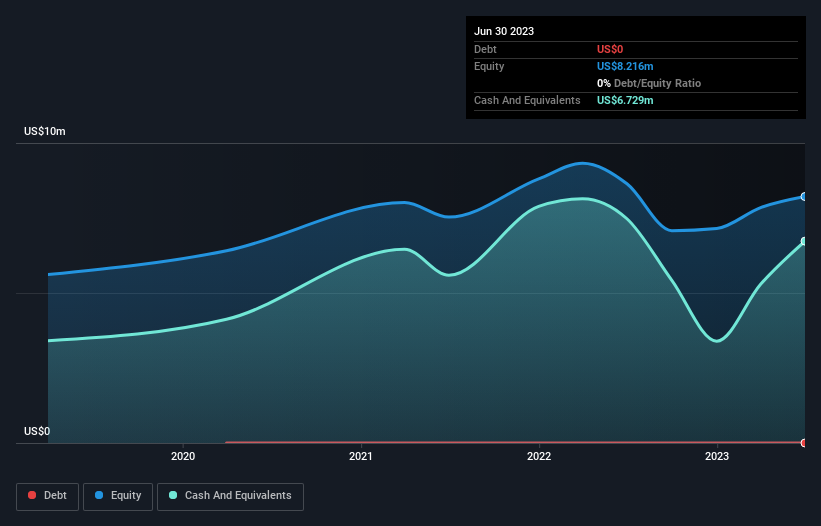Image resolution: width=821 pixels, height=526 pixels.
Task: Toggle the Equity series legend button
Action: [118, 496]
